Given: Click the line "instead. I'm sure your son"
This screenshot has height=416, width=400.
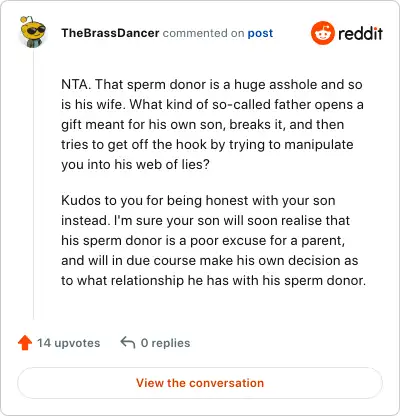Looking at the screenshot, I should point(206,220).
